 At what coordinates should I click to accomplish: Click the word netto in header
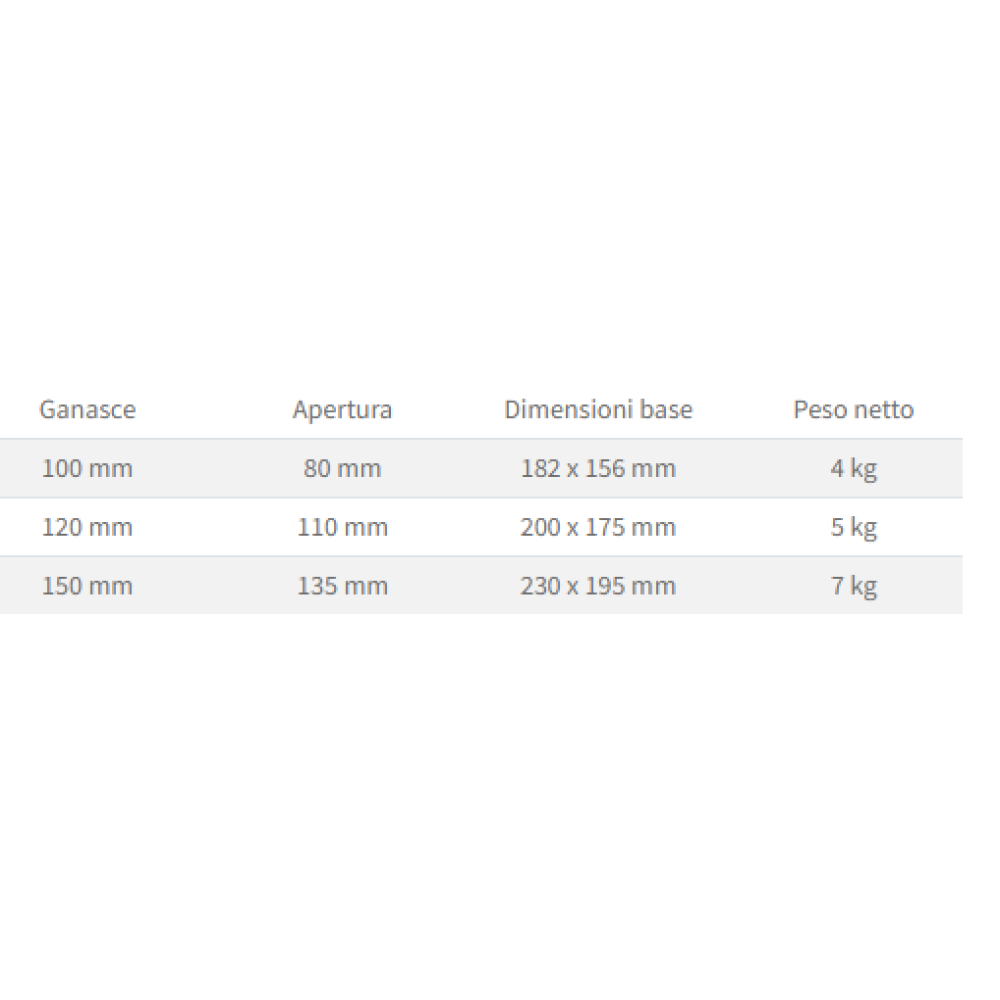[885, 409]
